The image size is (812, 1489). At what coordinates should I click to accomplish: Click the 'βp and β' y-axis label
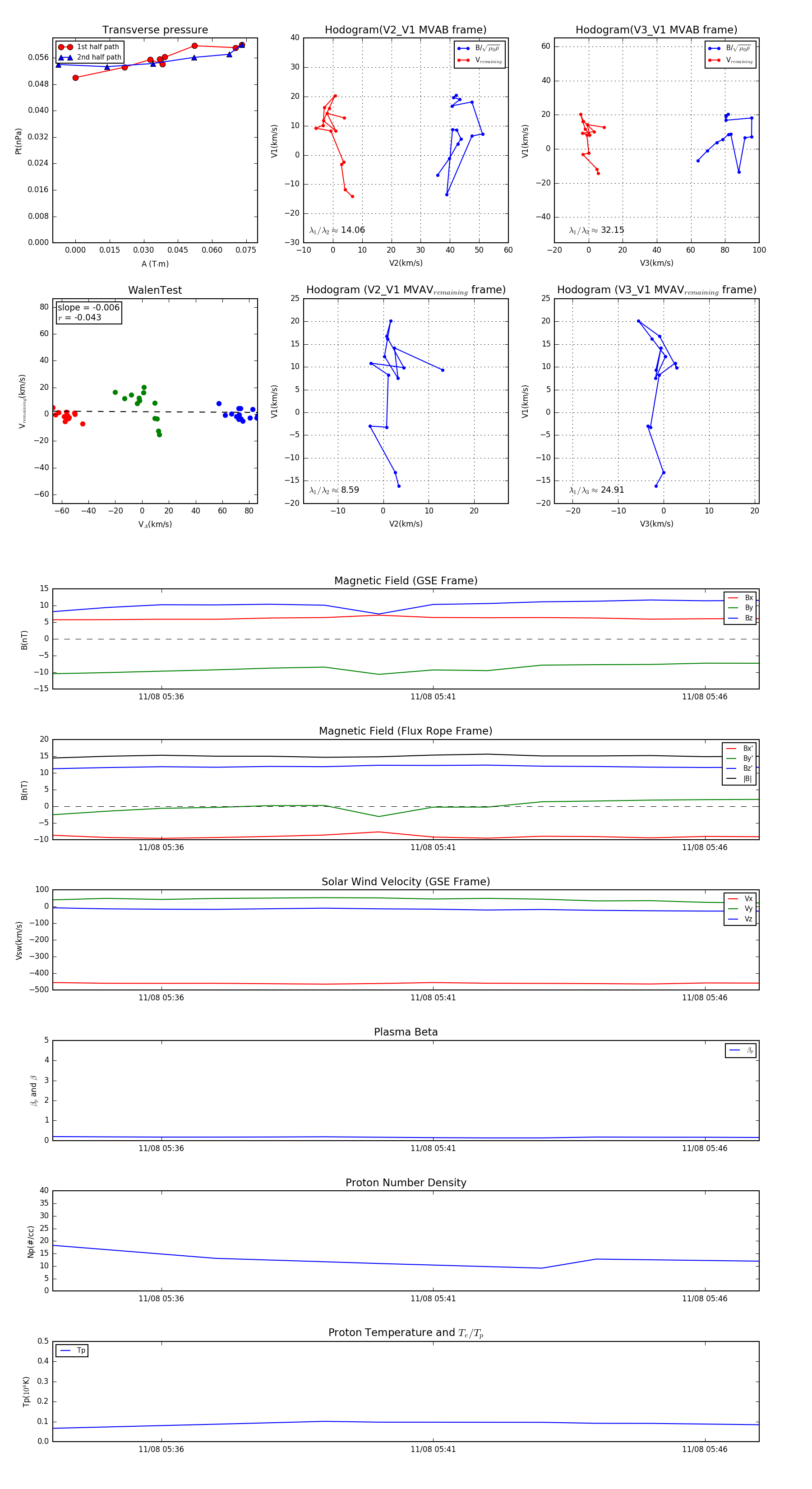tap(33, 1090)
